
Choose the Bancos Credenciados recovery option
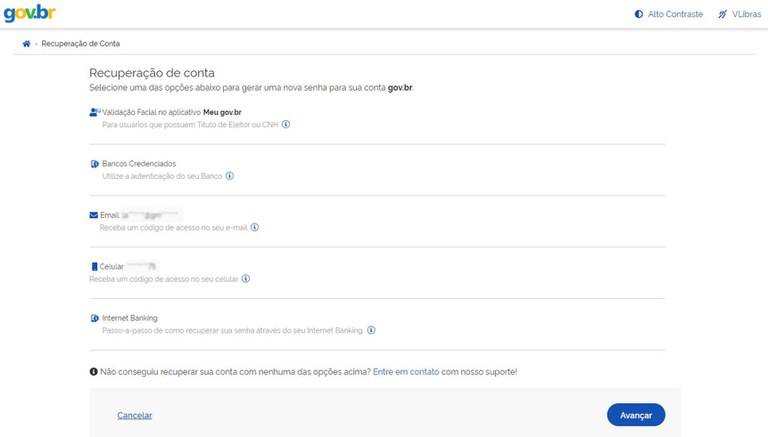point(137,163)
